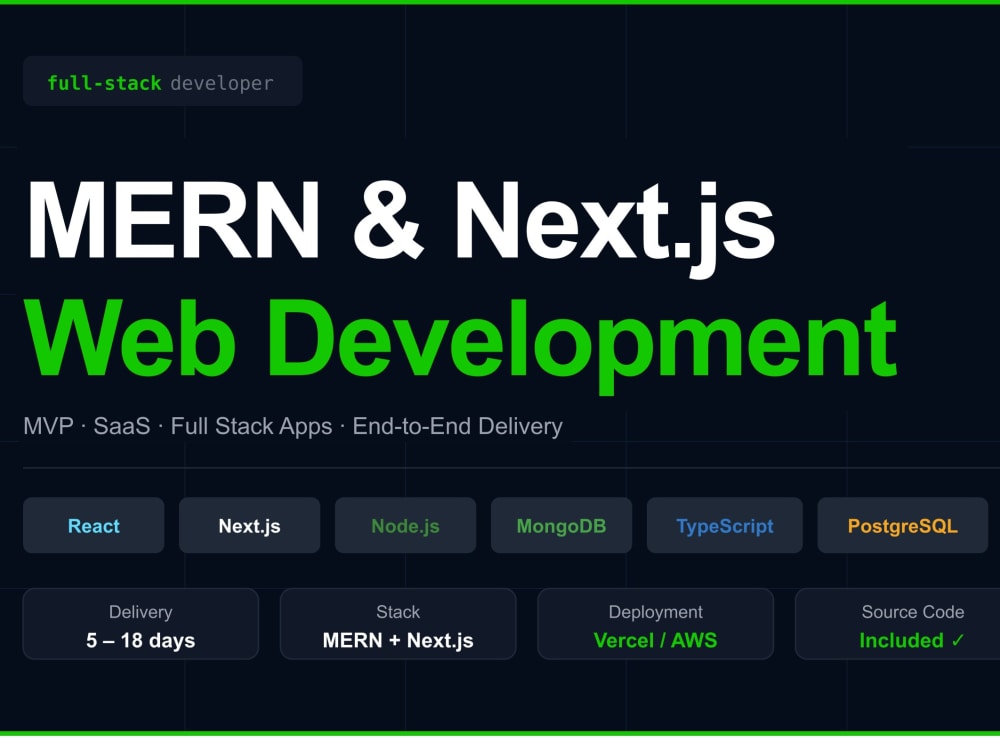1000x750 pixels.
Task: Click the Delivery 5 – 18 days card
Action: point(141,624)
